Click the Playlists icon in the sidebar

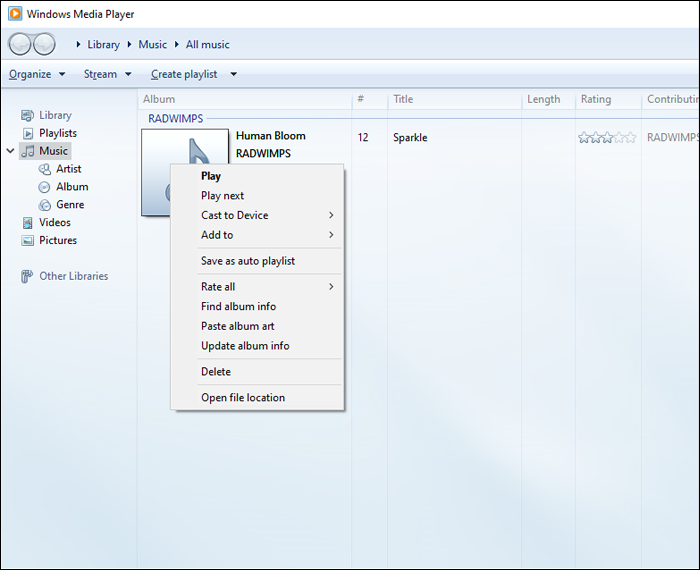pos(28,133)
